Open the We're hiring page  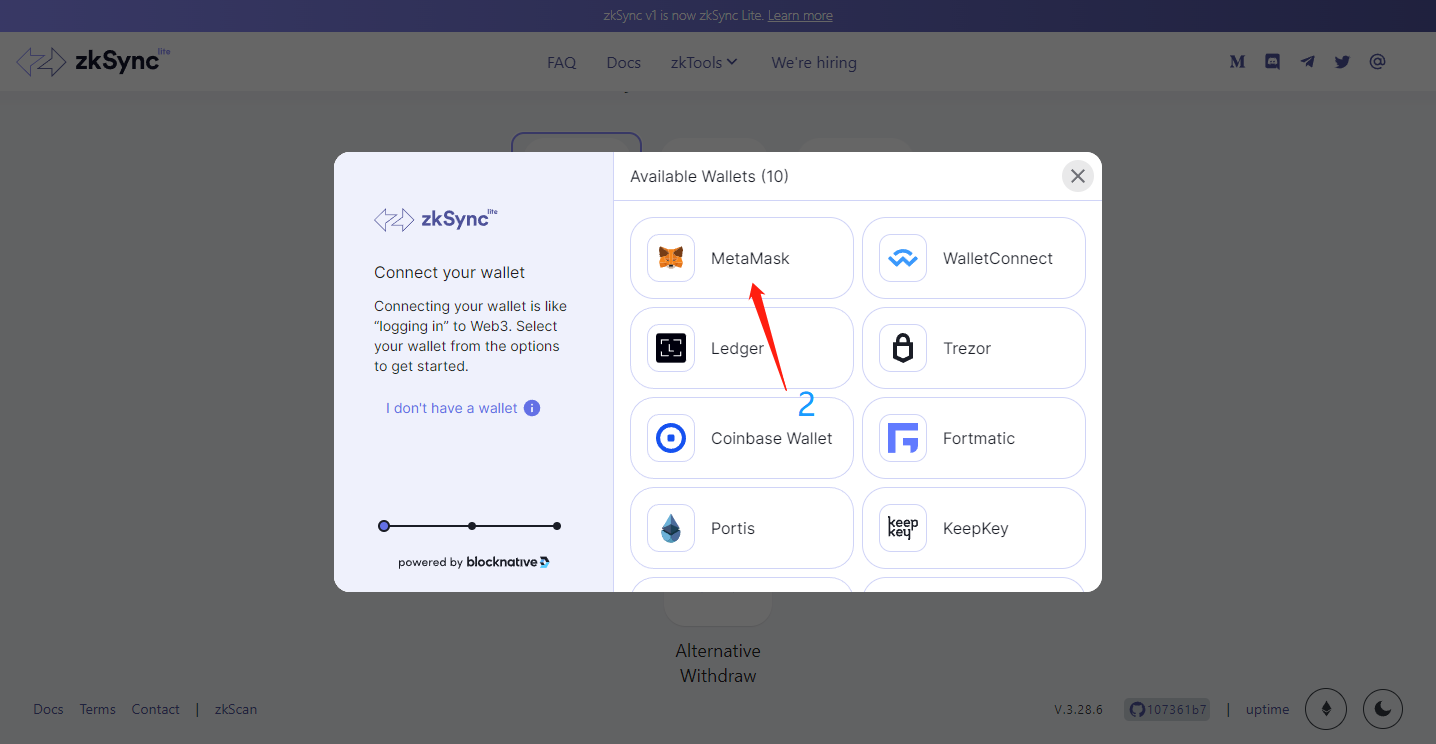tap(814, 62)
